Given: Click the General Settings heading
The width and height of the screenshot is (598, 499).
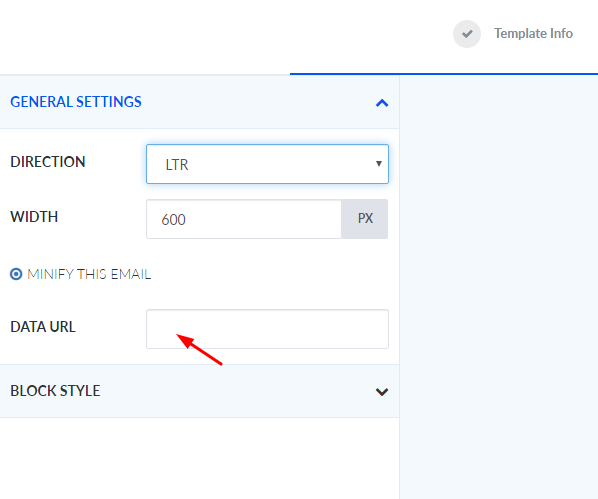Looking at the screenshot, I should (x=76, y=102).
